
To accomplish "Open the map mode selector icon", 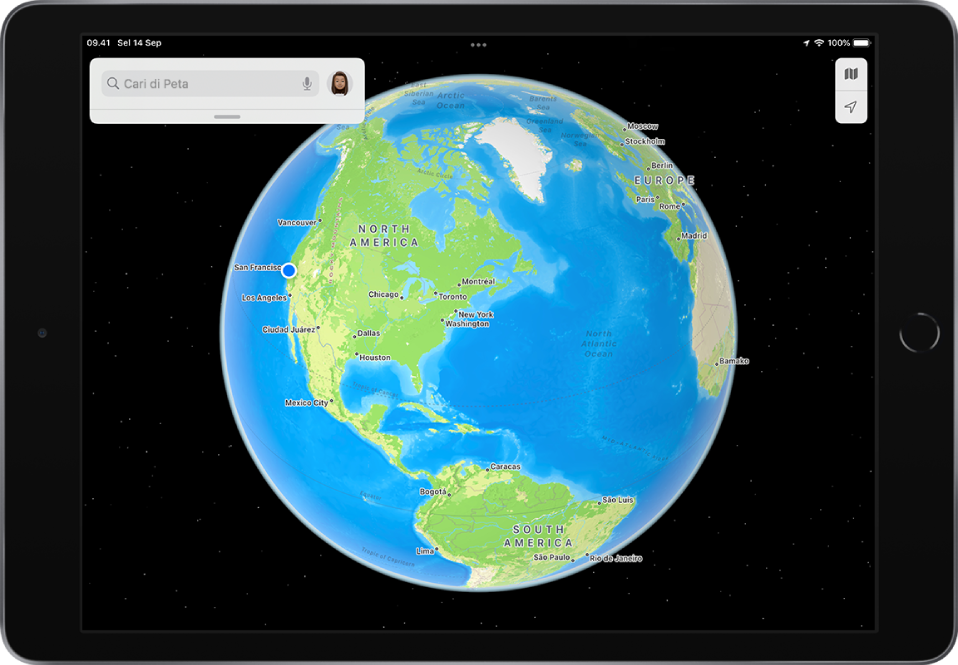I will pyautogui.click(x=850, y=74).
